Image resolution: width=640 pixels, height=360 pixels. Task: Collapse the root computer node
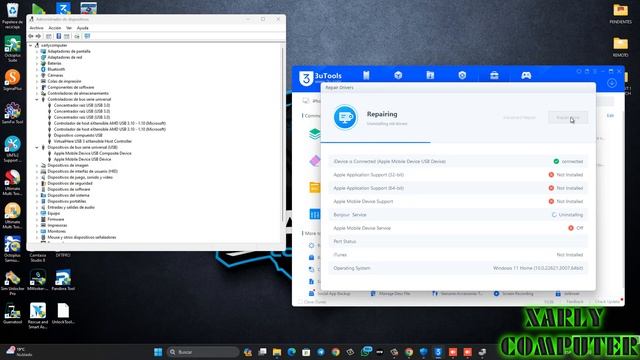(x=31, y=45)
